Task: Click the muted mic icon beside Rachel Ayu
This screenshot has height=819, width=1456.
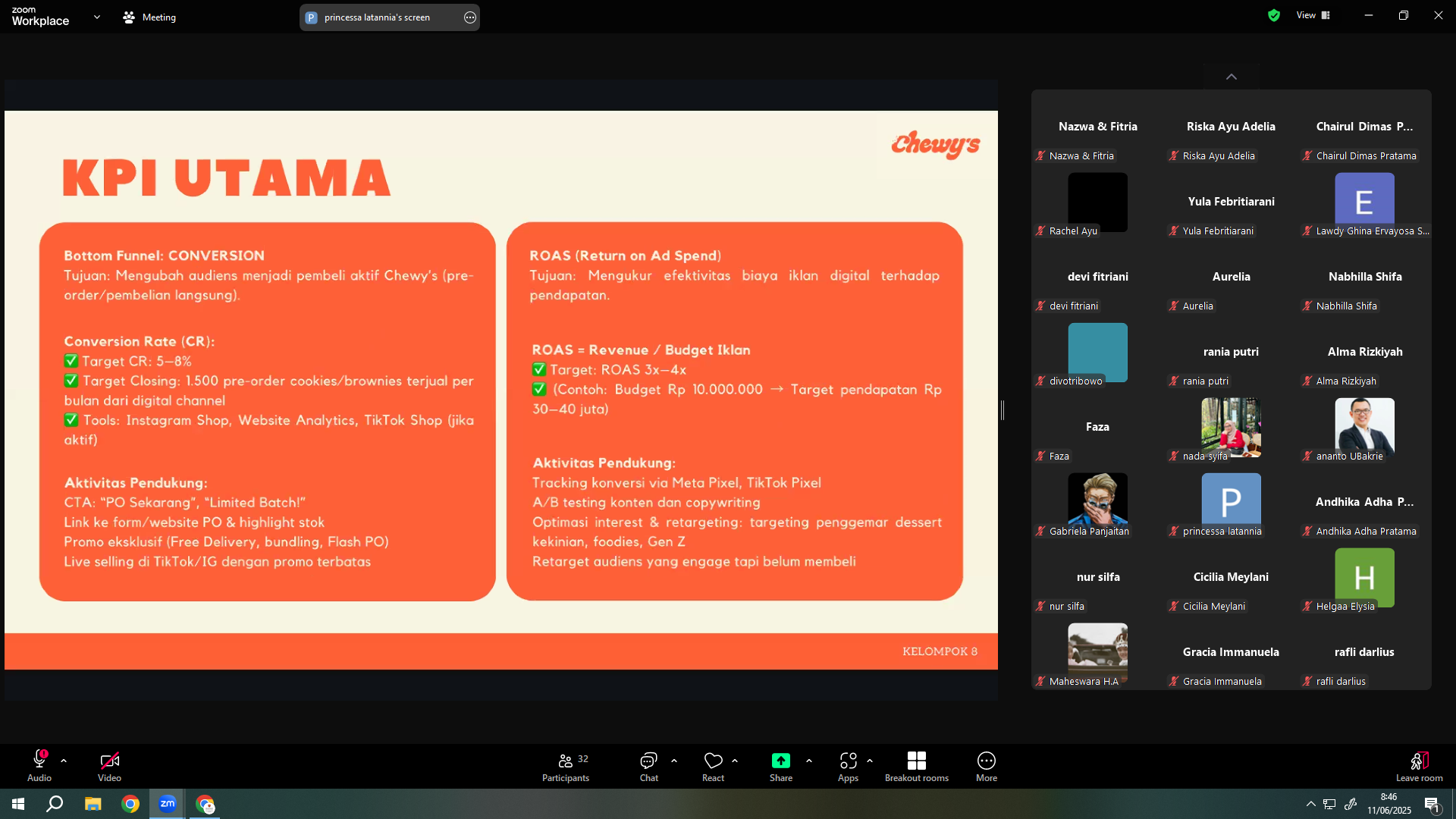Action: (1040, 231)
